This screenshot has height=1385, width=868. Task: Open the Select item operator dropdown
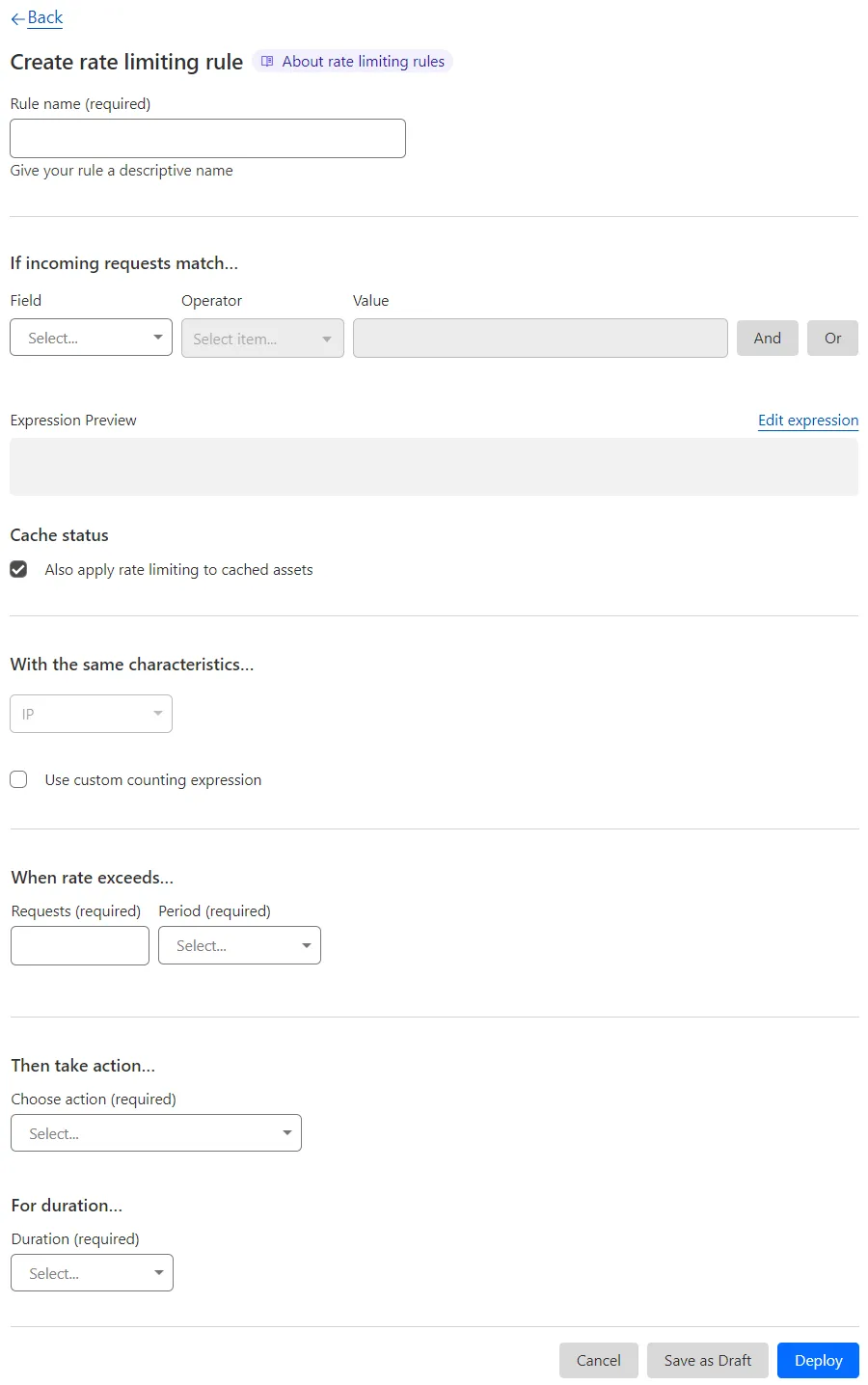tap(261, 339)
